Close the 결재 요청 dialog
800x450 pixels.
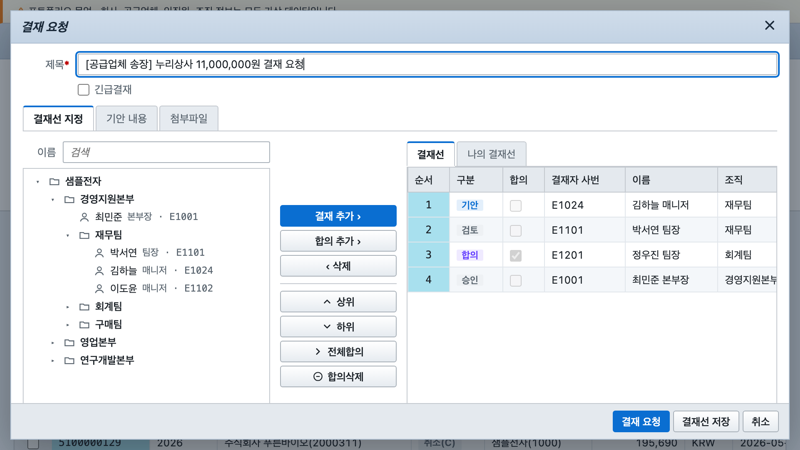[x=769, y=26]
